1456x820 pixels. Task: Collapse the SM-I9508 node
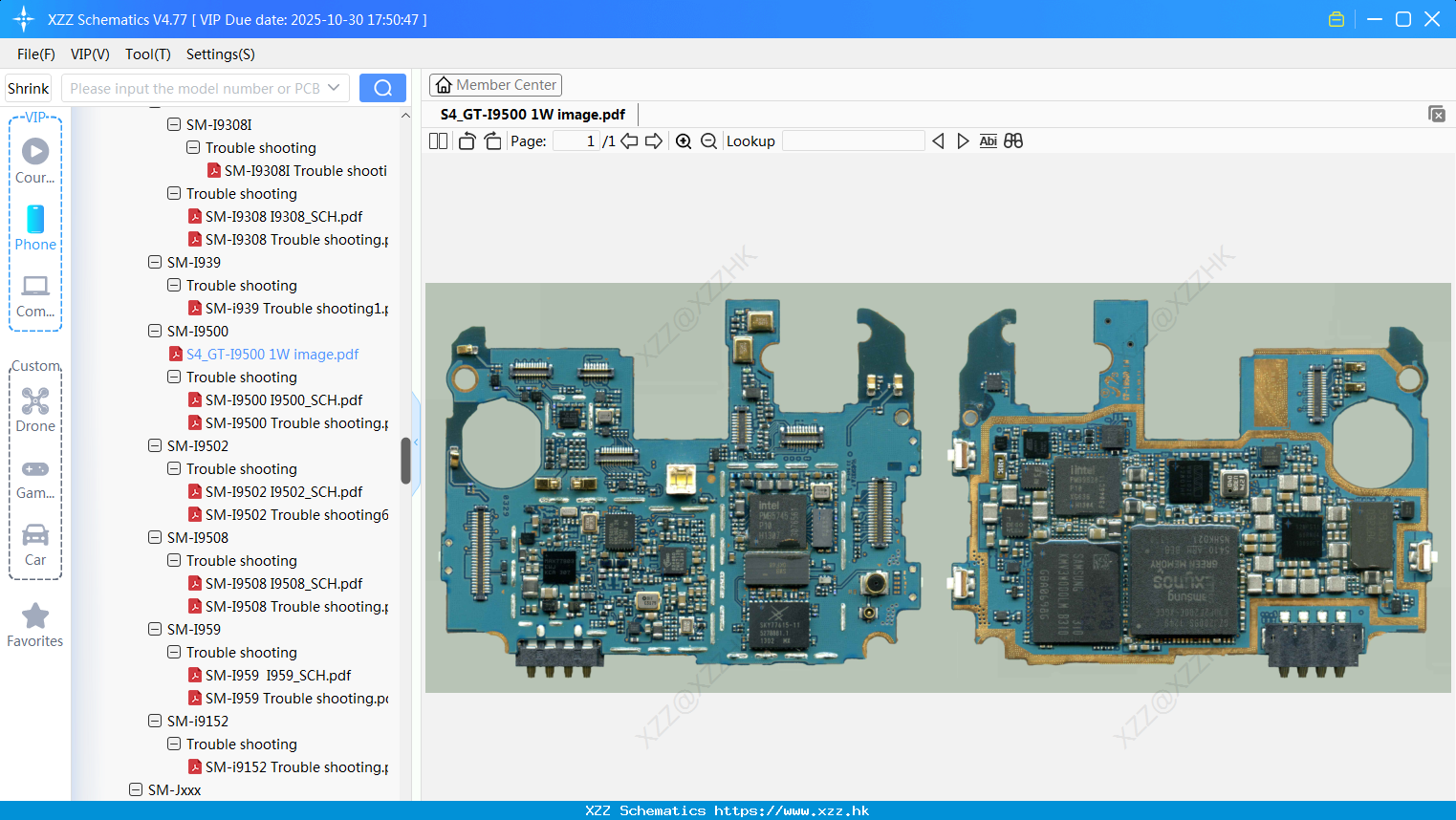(x=155, y=537)
